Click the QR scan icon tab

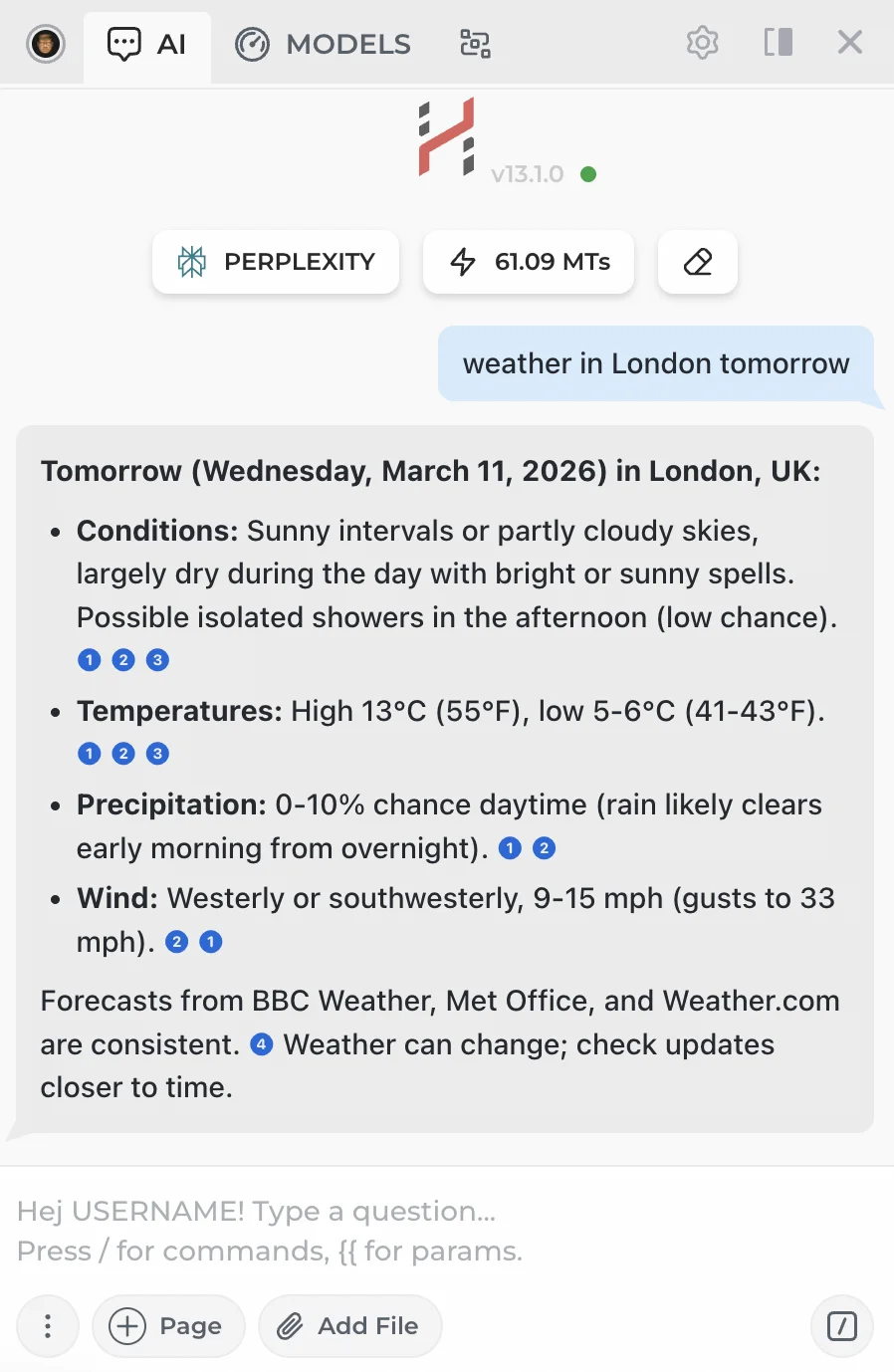[475, 44]
